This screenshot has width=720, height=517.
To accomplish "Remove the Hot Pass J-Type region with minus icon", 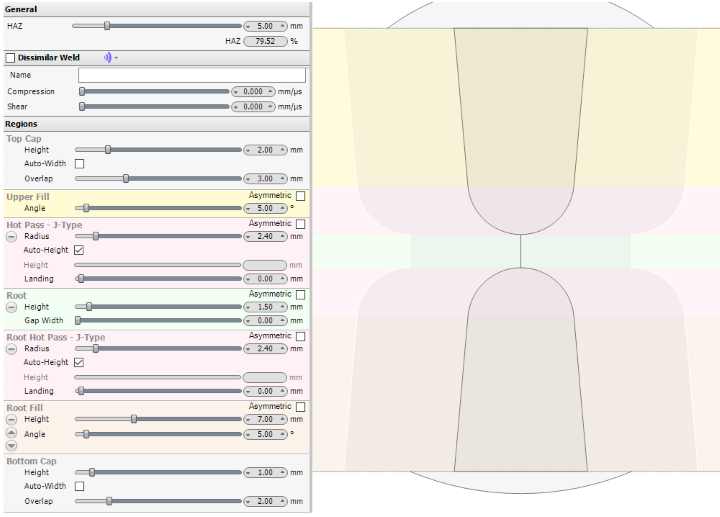I will coord(11,236).
